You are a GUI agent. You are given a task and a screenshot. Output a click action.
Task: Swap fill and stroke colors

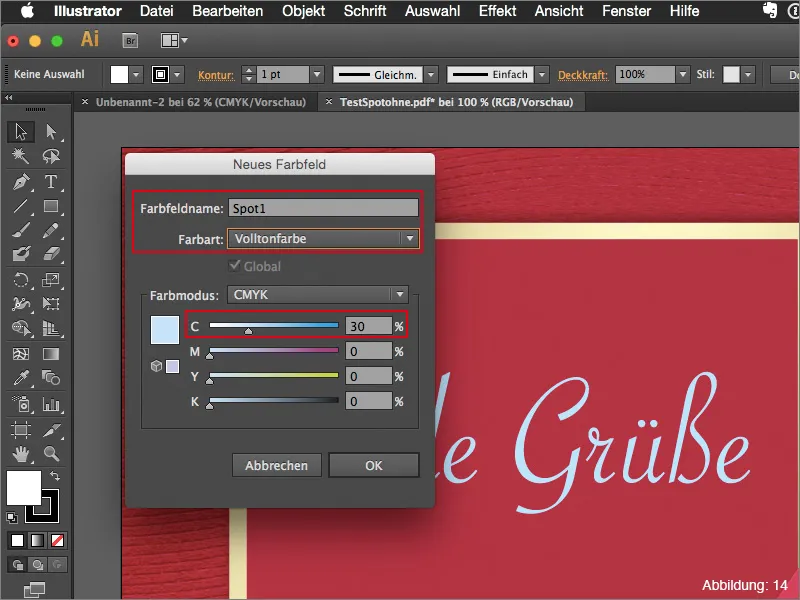55,474
